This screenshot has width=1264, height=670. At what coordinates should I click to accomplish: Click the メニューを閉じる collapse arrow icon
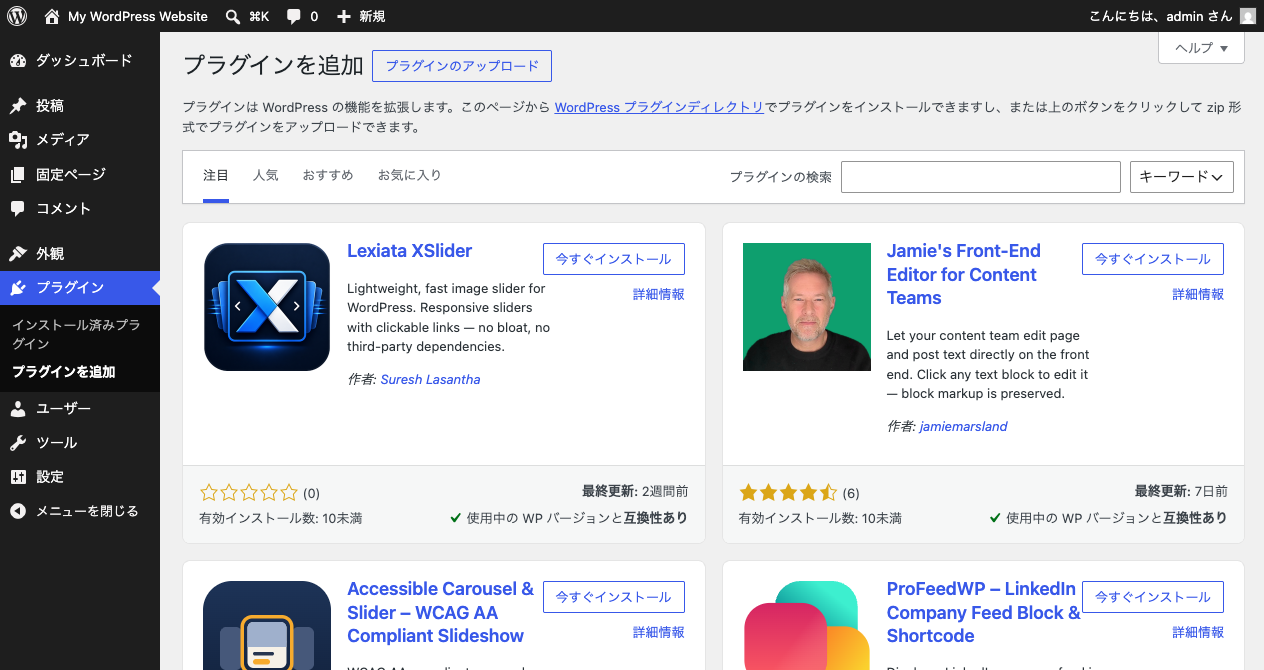pyautogui.click(x=18, y=511)
